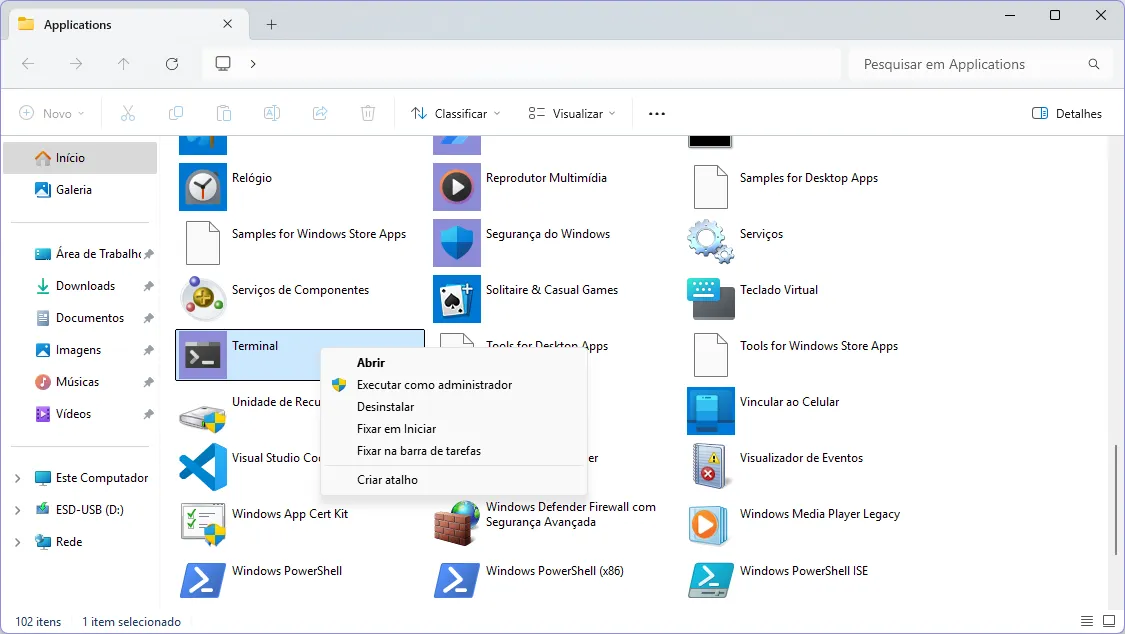The image size is (1125, 634).
Task: Choose Executar como administrador
Action: tap(454, 385)
